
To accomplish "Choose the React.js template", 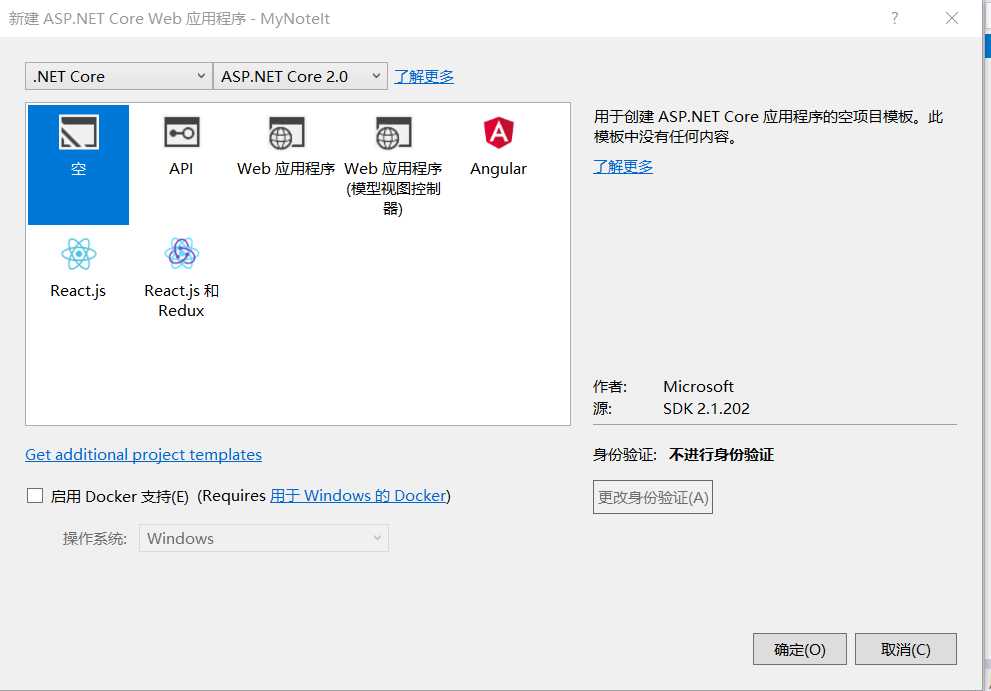I will (78, 267).
